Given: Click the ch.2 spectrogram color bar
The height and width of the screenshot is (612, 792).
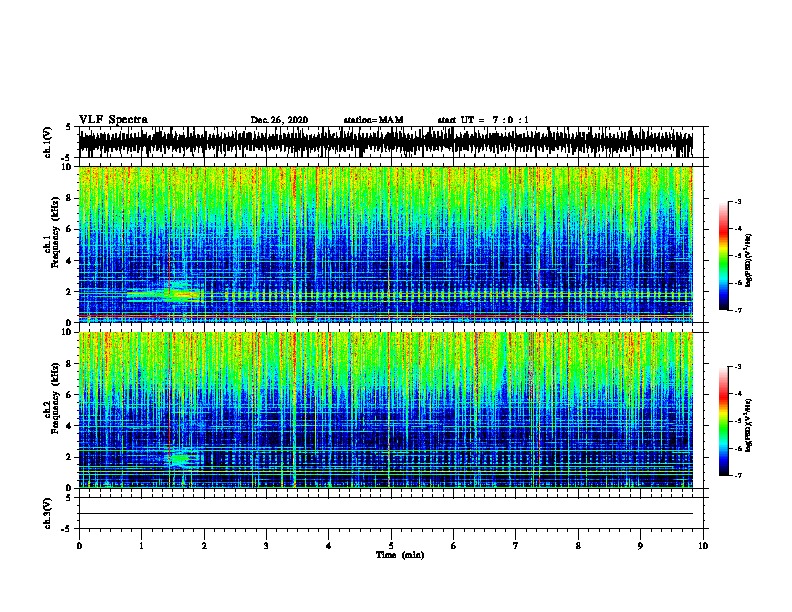Looking at the screenshot, I should pos(723,421).
